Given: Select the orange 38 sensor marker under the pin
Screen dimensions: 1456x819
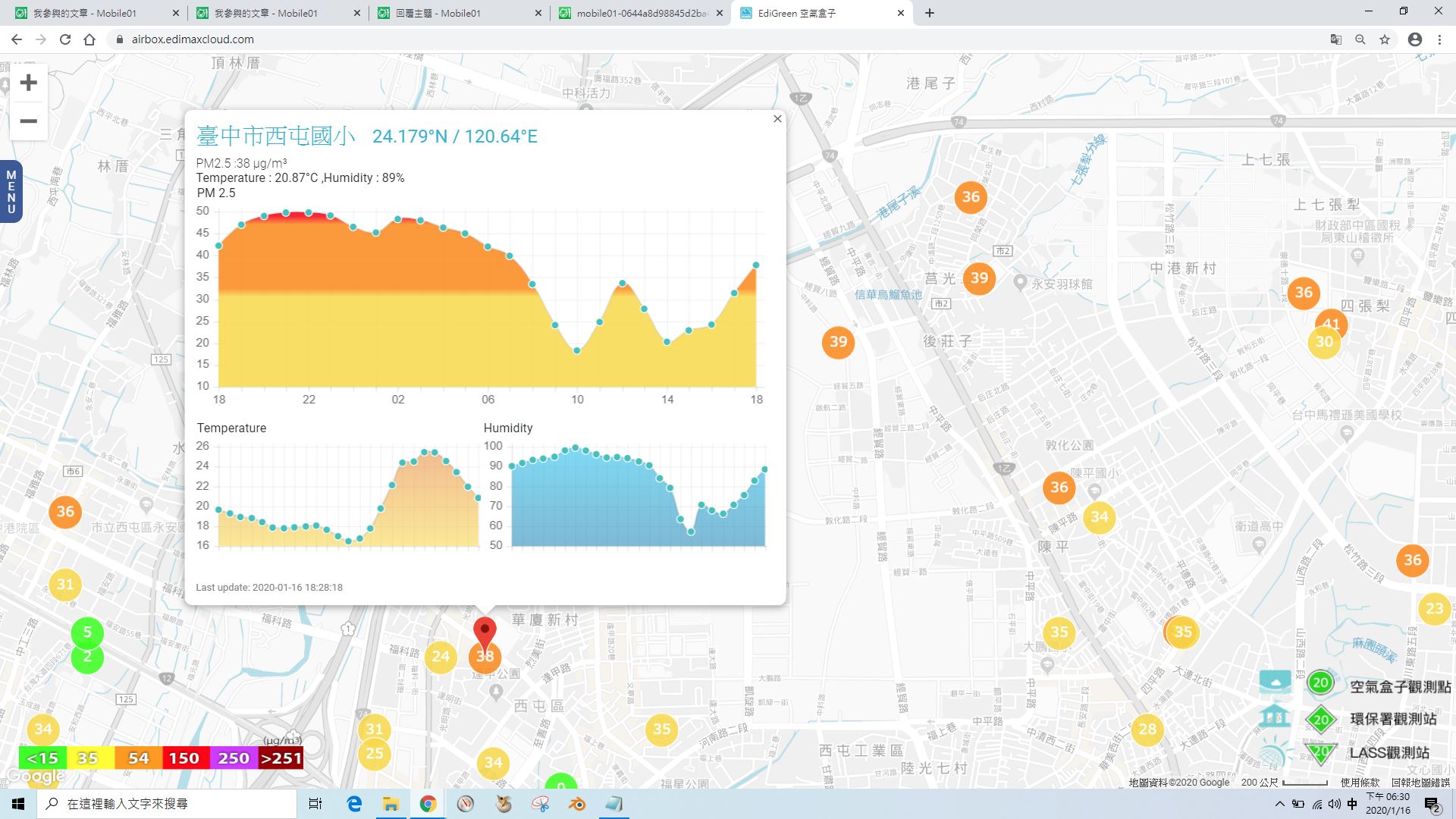Looking at the screenshot, I should pyautogui.click(x=485, y=657).
